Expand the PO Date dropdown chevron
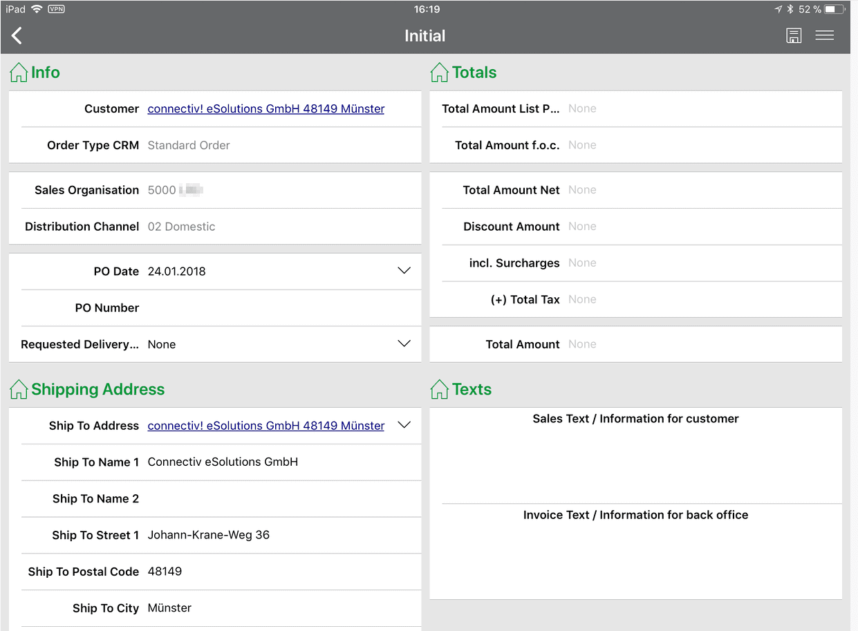This screenshot has height=631, width=858. point(404,271)
